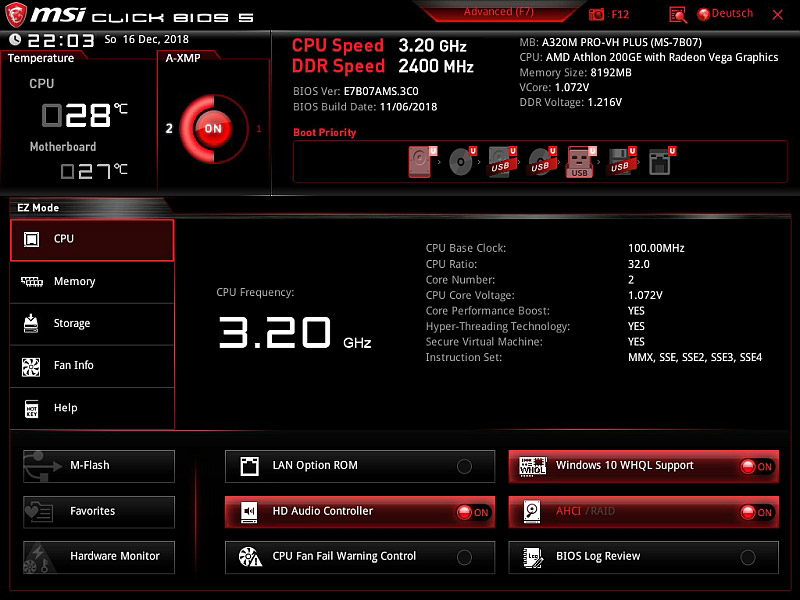Select the network boot device icon

660,162
